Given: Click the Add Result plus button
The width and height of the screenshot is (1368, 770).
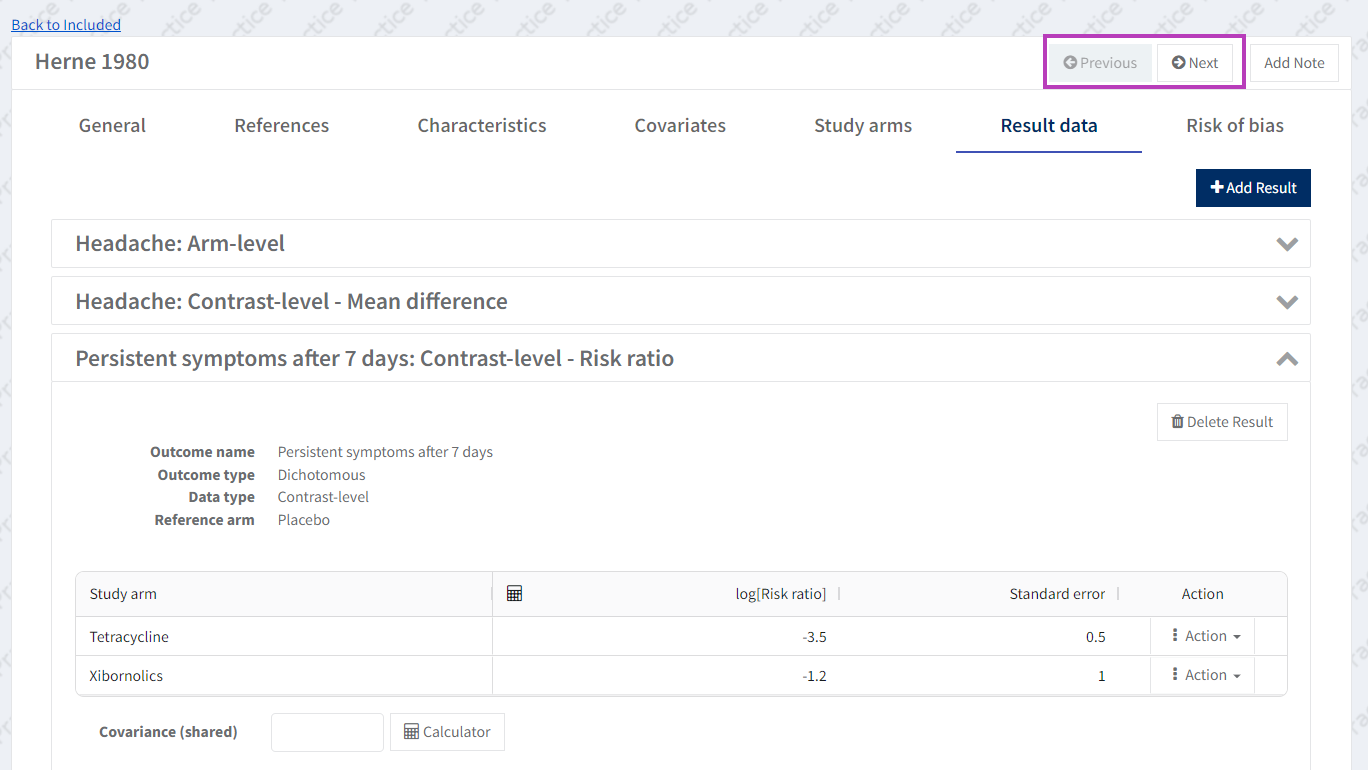Looking at the screenshot, I should pyautogui.click(x=1252, y=188).
